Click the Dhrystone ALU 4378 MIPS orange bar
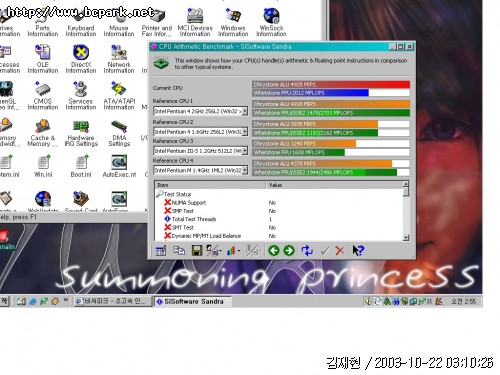This screenshot has height=375, width=500. (322, 164)
